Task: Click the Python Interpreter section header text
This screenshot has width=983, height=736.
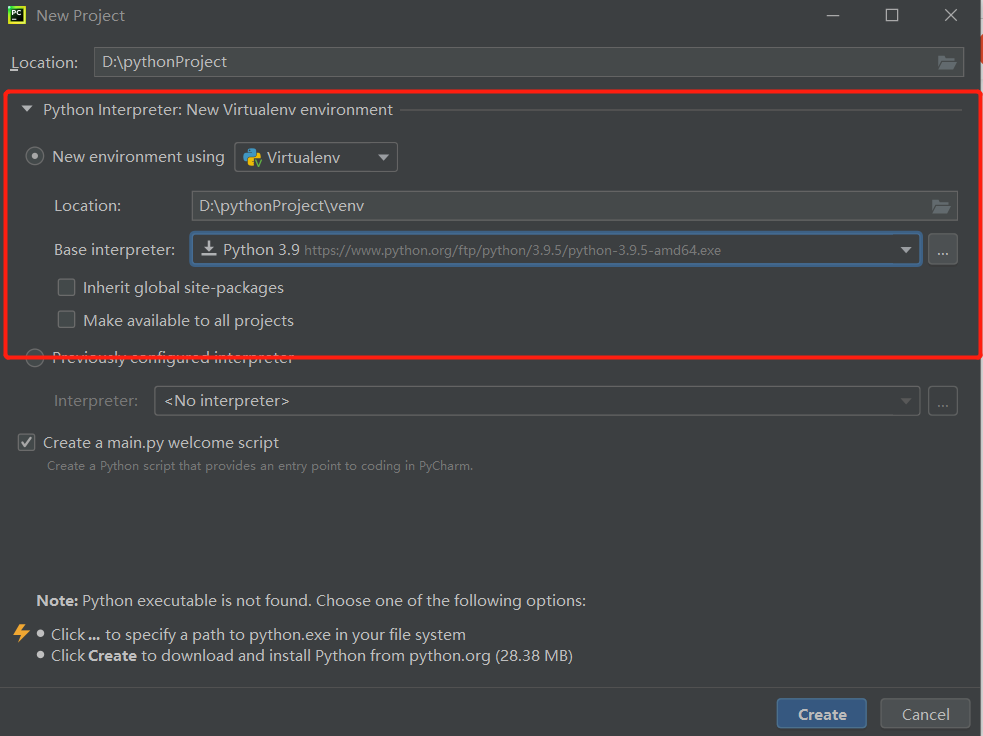Action: 218,110
